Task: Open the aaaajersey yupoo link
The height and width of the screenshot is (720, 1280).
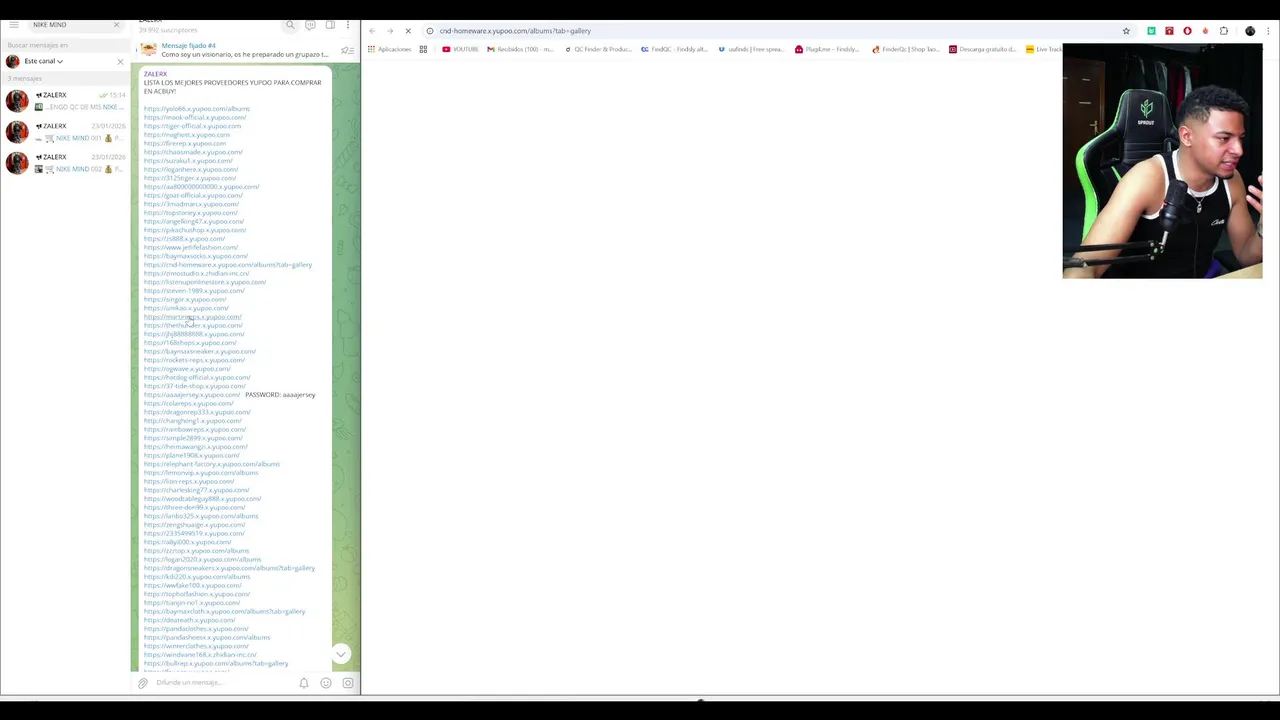Action: (x=192, y=395)
